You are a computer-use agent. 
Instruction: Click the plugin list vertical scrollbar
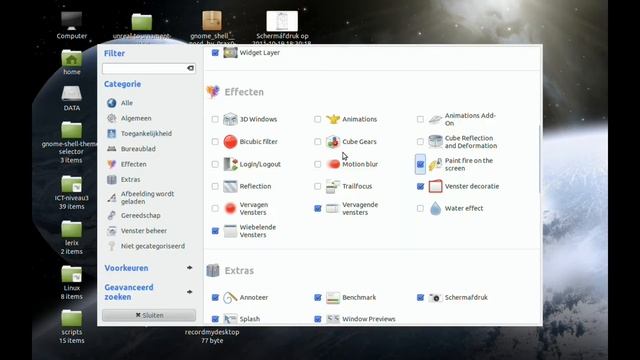540,159
